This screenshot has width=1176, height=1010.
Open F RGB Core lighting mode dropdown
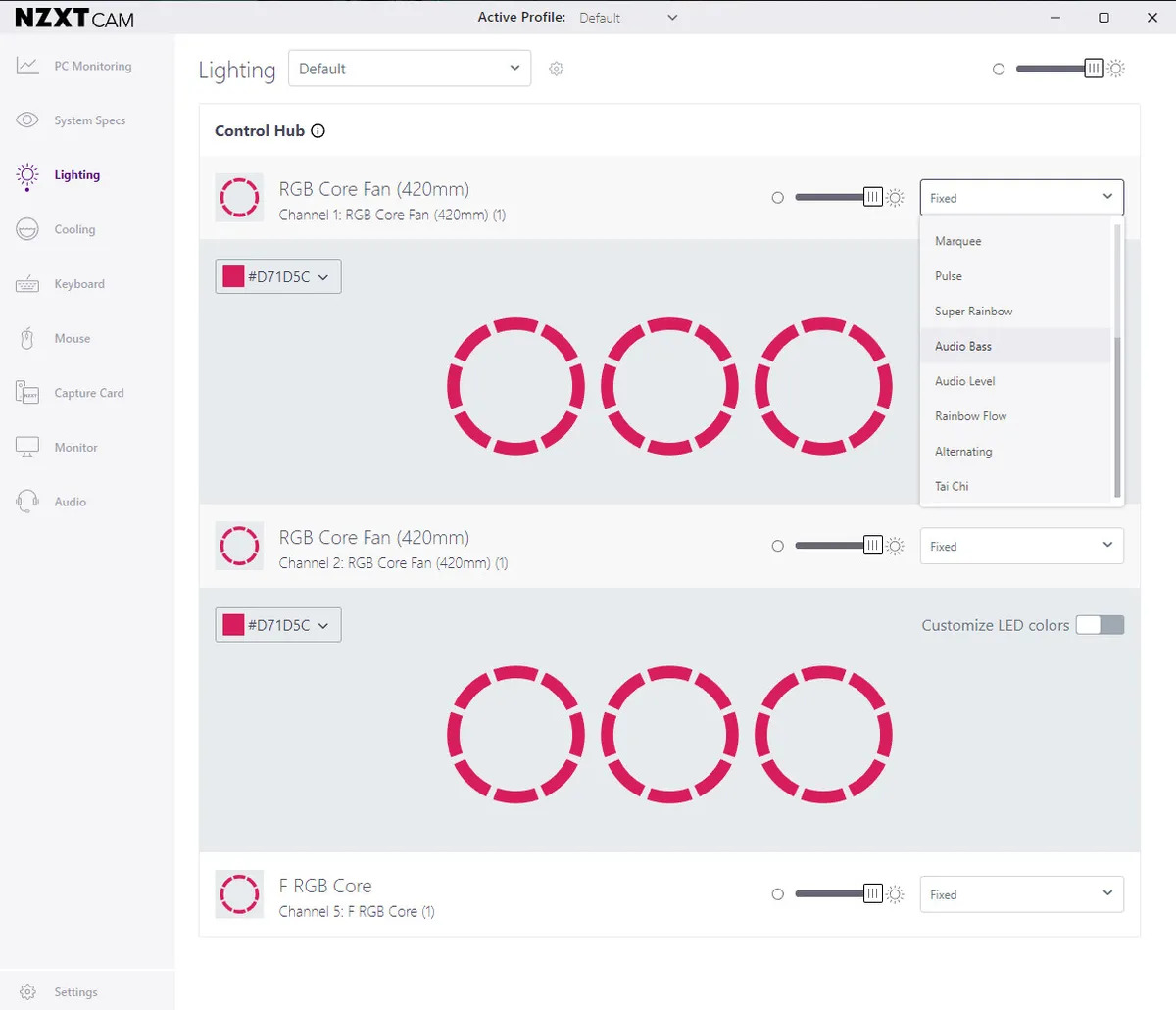pos(1021,894)
